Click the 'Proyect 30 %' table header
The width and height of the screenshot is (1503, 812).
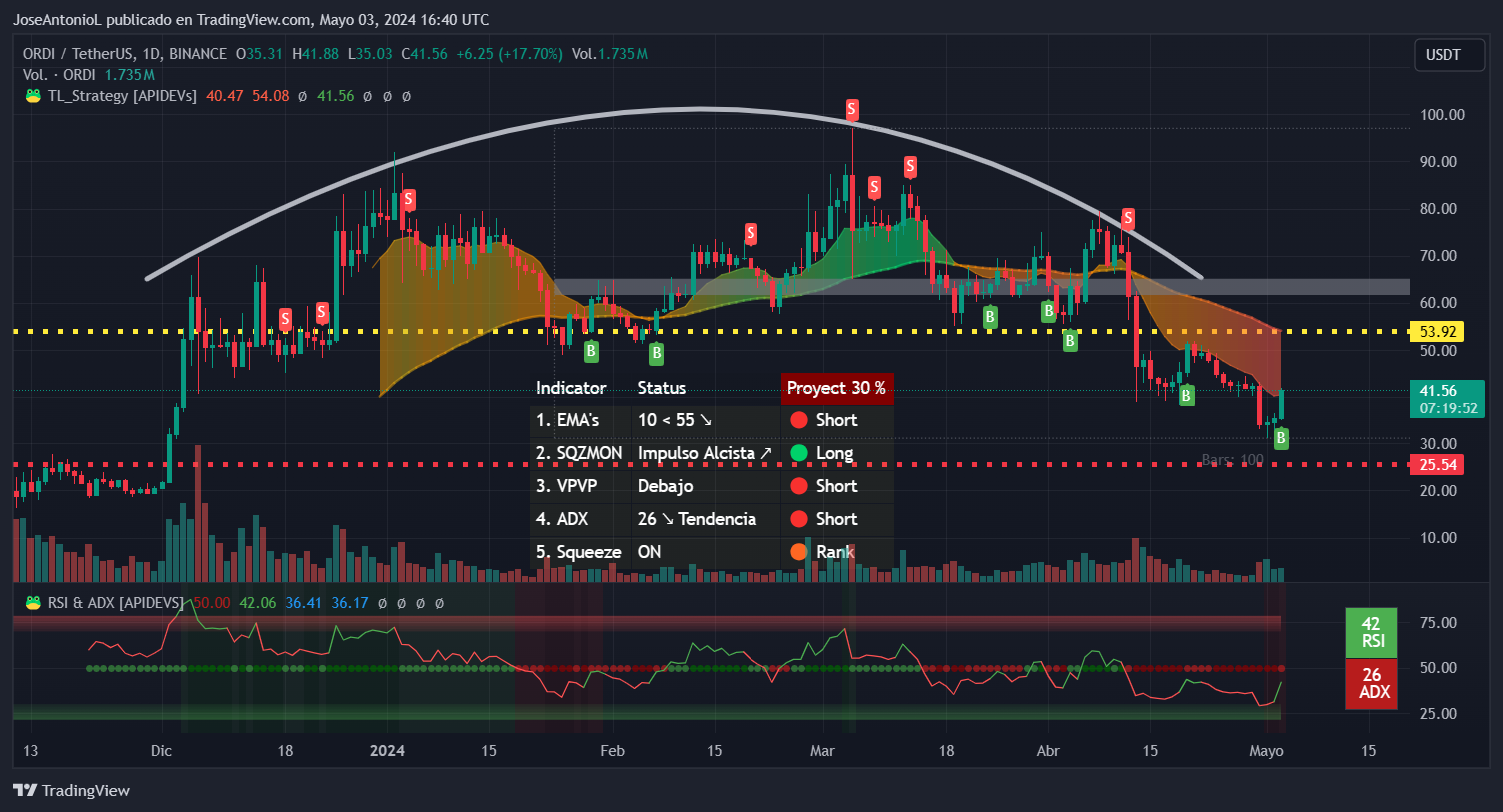pos(836,388)
